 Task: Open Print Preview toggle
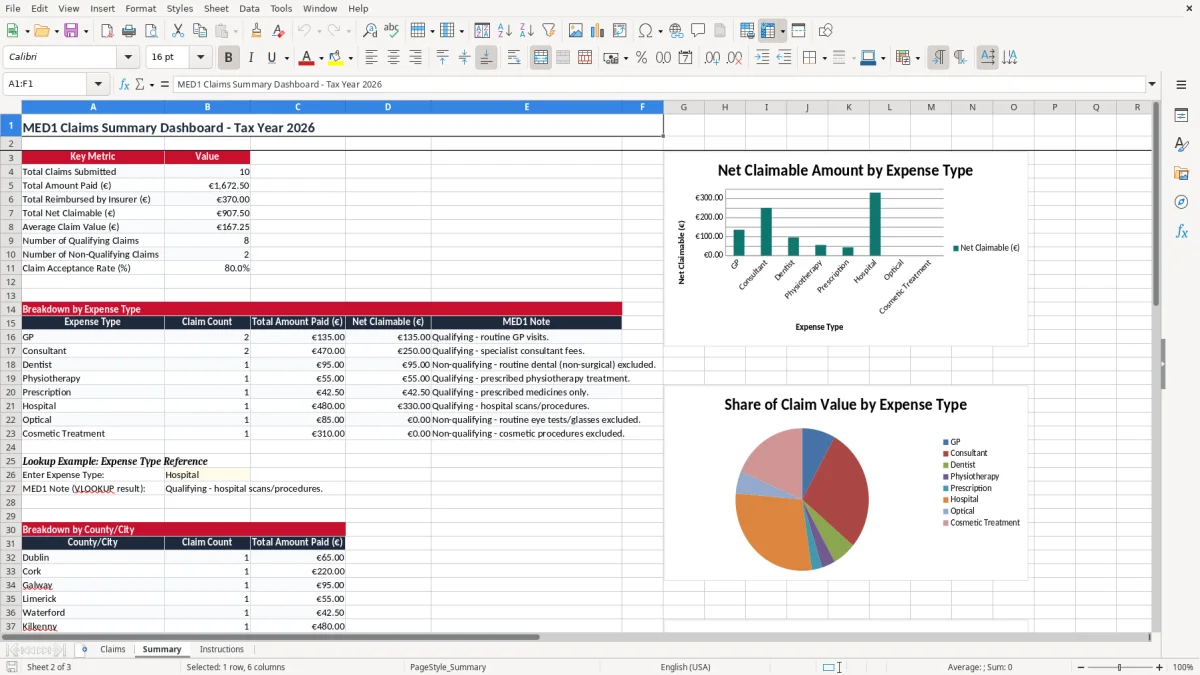(149, 31)
